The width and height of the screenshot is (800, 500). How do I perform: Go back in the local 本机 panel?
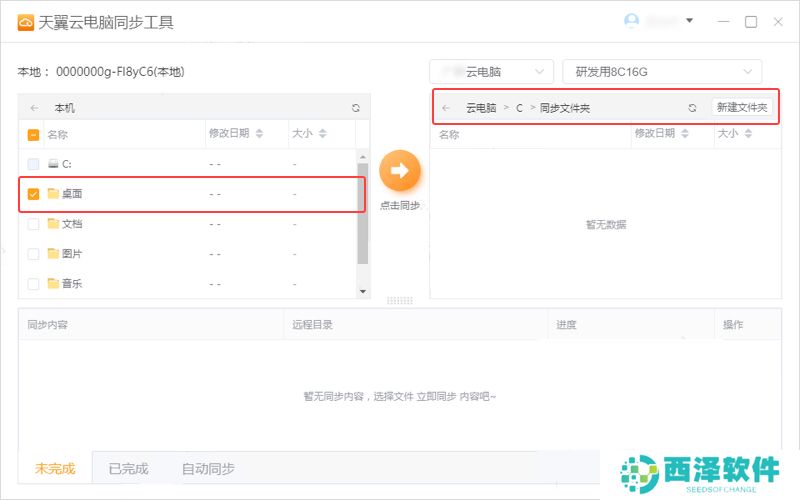(34, 108)
